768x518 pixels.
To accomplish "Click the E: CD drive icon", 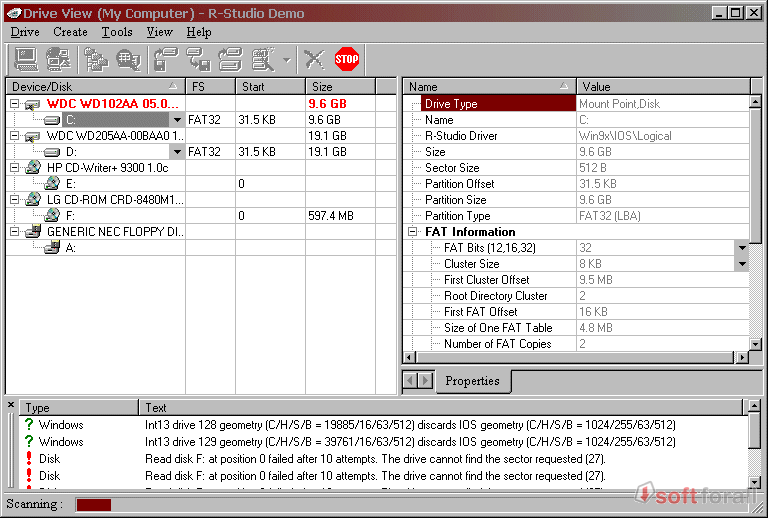I will pyautogui.click(x=52, y=184).
